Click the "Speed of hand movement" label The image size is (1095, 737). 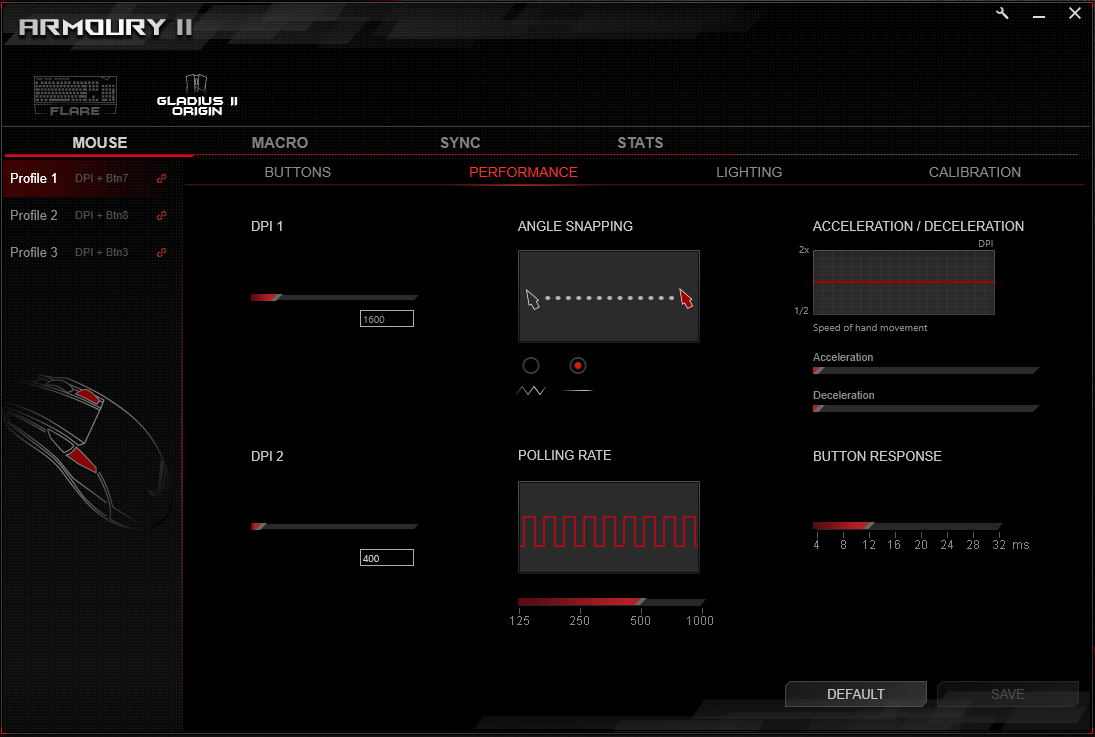point(870,328)
